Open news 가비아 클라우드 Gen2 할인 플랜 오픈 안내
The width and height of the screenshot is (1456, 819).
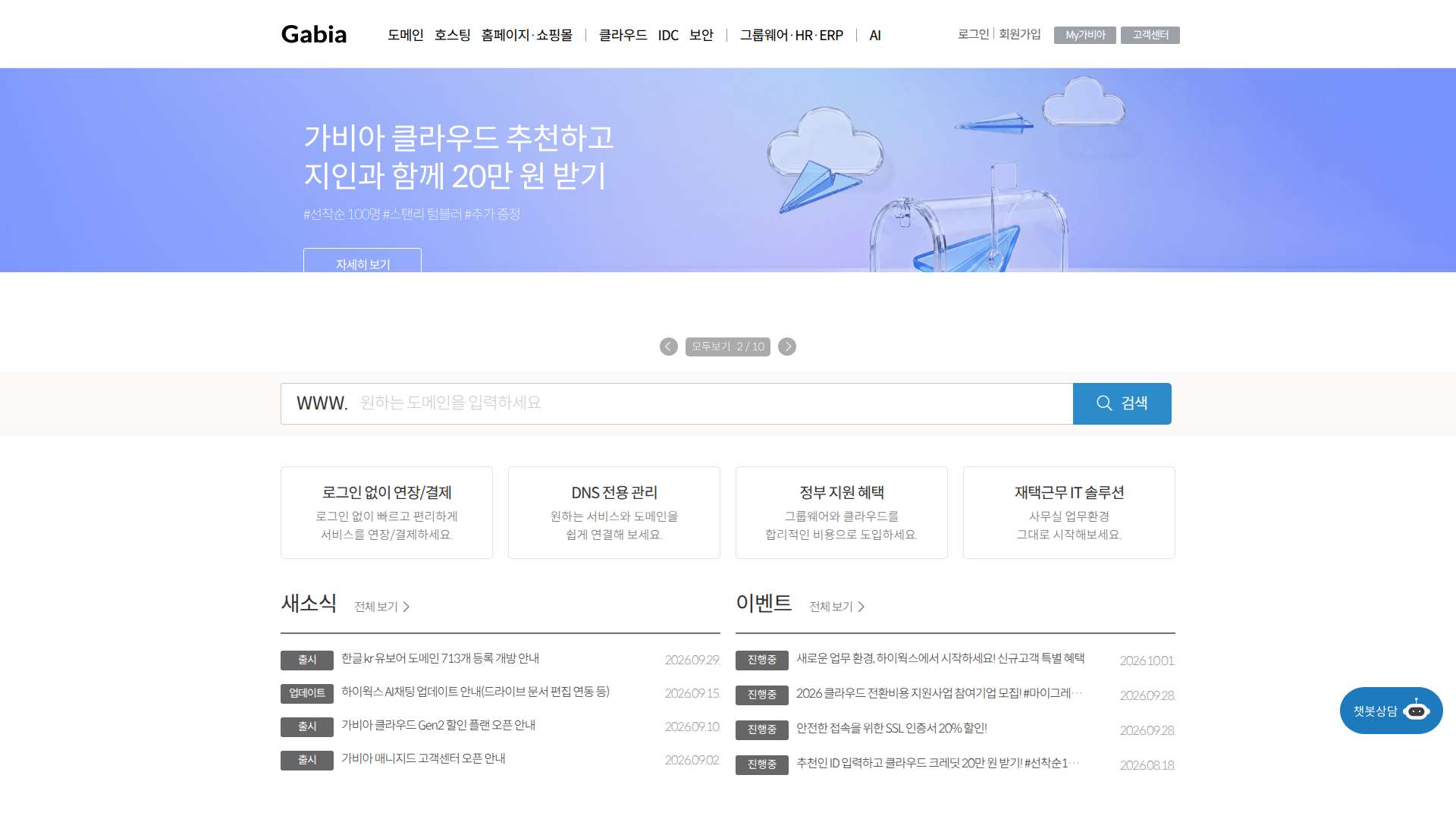click(438, 725)
